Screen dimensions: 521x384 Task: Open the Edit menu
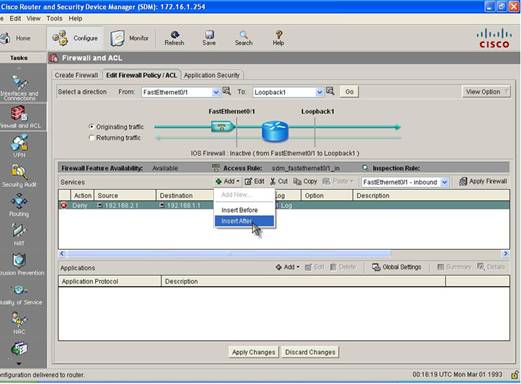point(15,19)
